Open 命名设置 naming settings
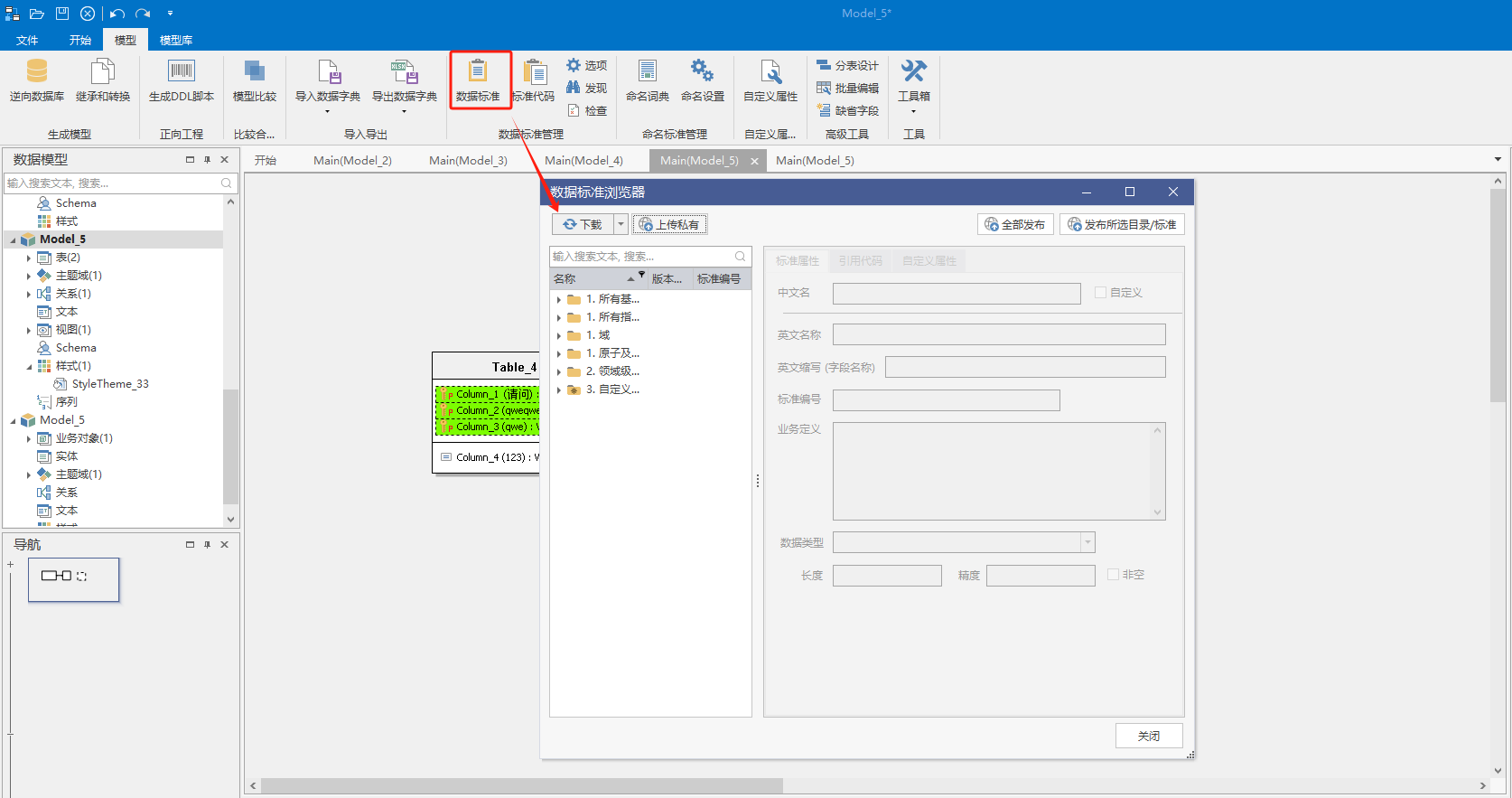The image size is (1512, 798). click(x=703, y=80)
